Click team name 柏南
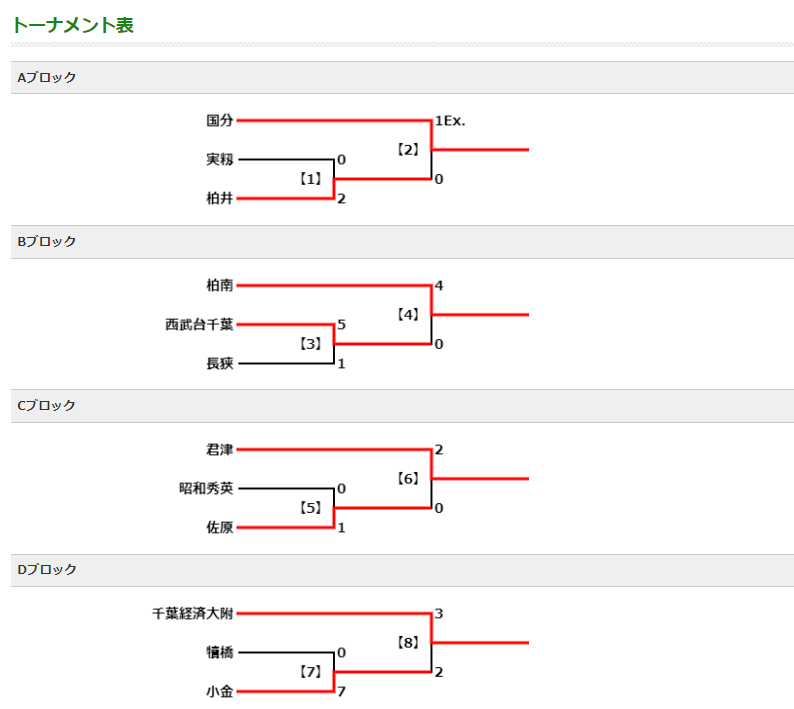 click(220, 286)
